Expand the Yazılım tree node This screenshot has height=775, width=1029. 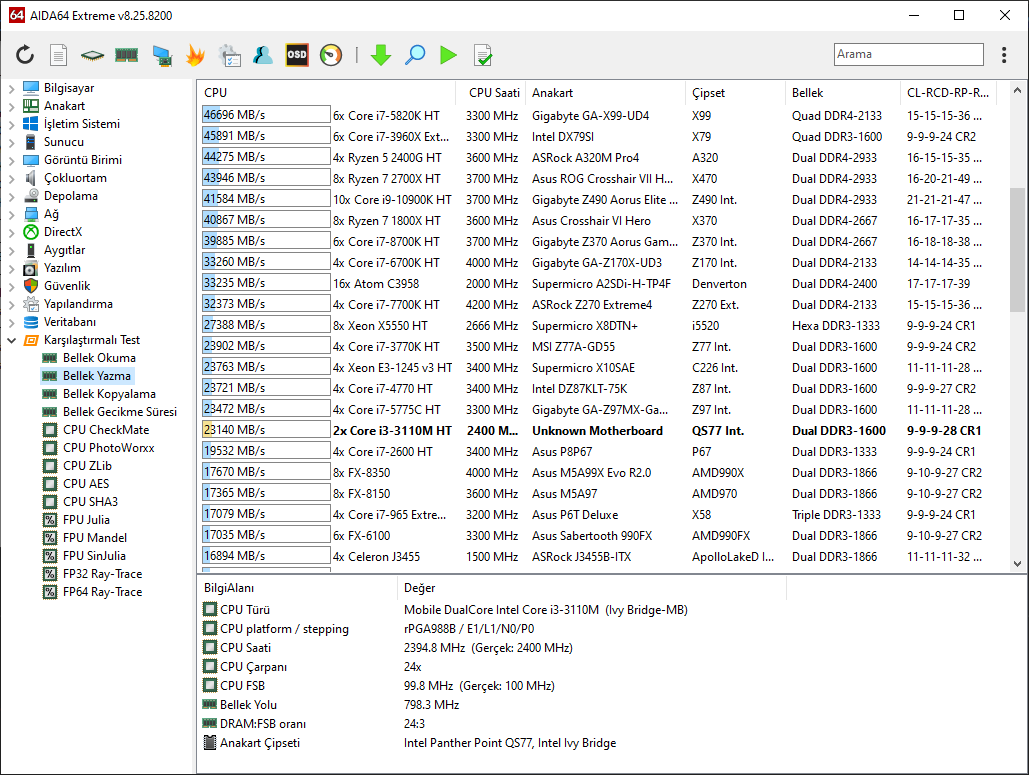click(x=11, y=268)
